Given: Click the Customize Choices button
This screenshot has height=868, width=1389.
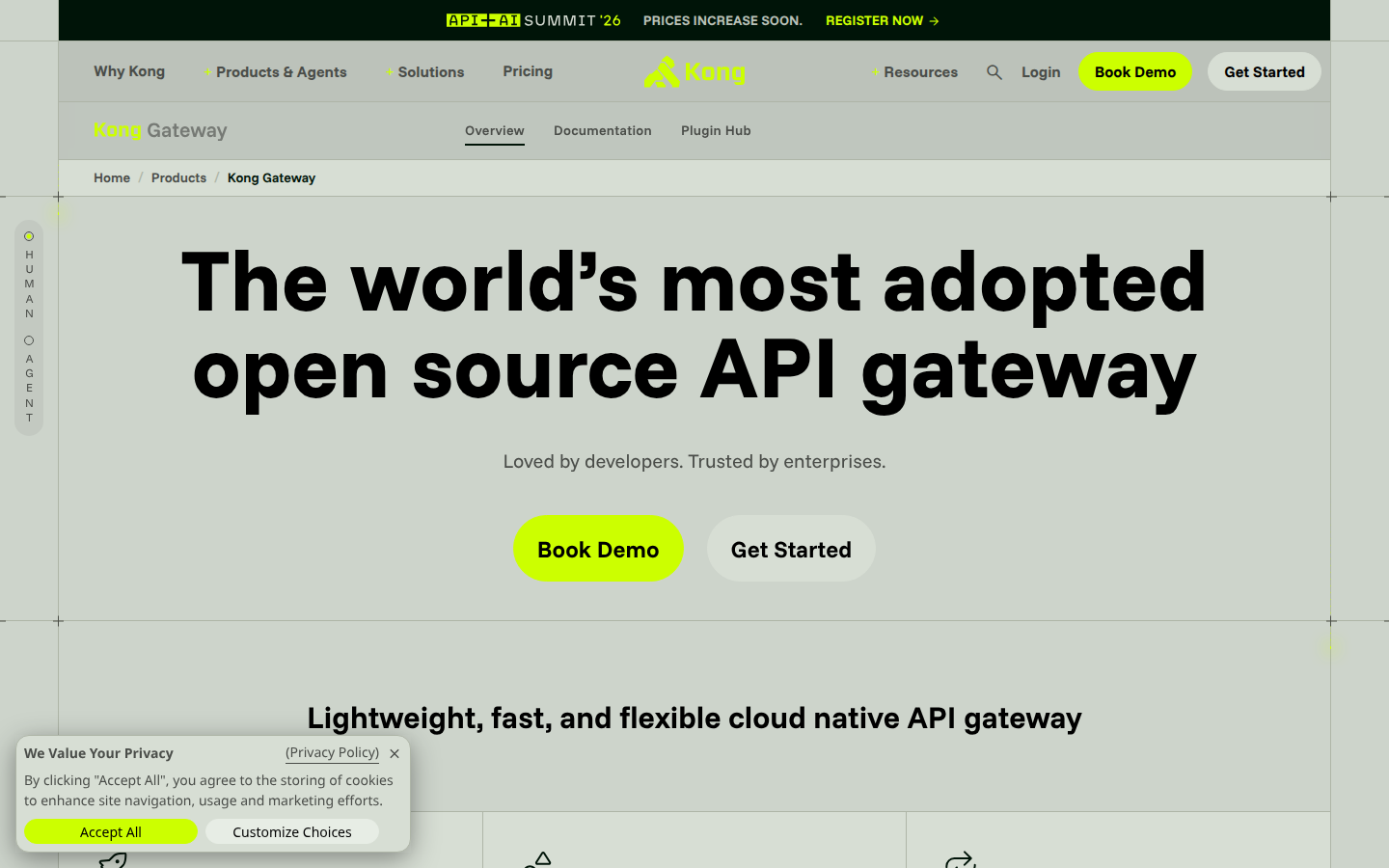Looking at the screenshot, I should click(292, 831).
